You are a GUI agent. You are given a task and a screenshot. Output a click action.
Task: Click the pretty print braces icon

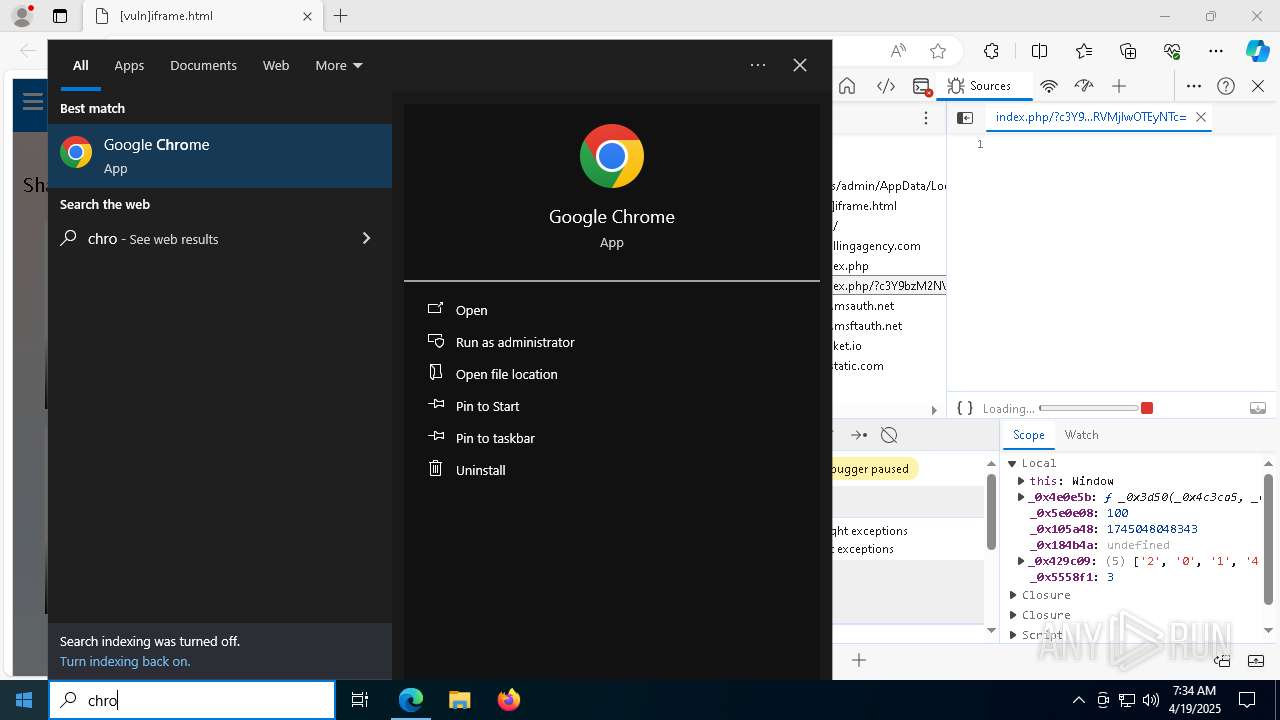[x=965, y=408]
